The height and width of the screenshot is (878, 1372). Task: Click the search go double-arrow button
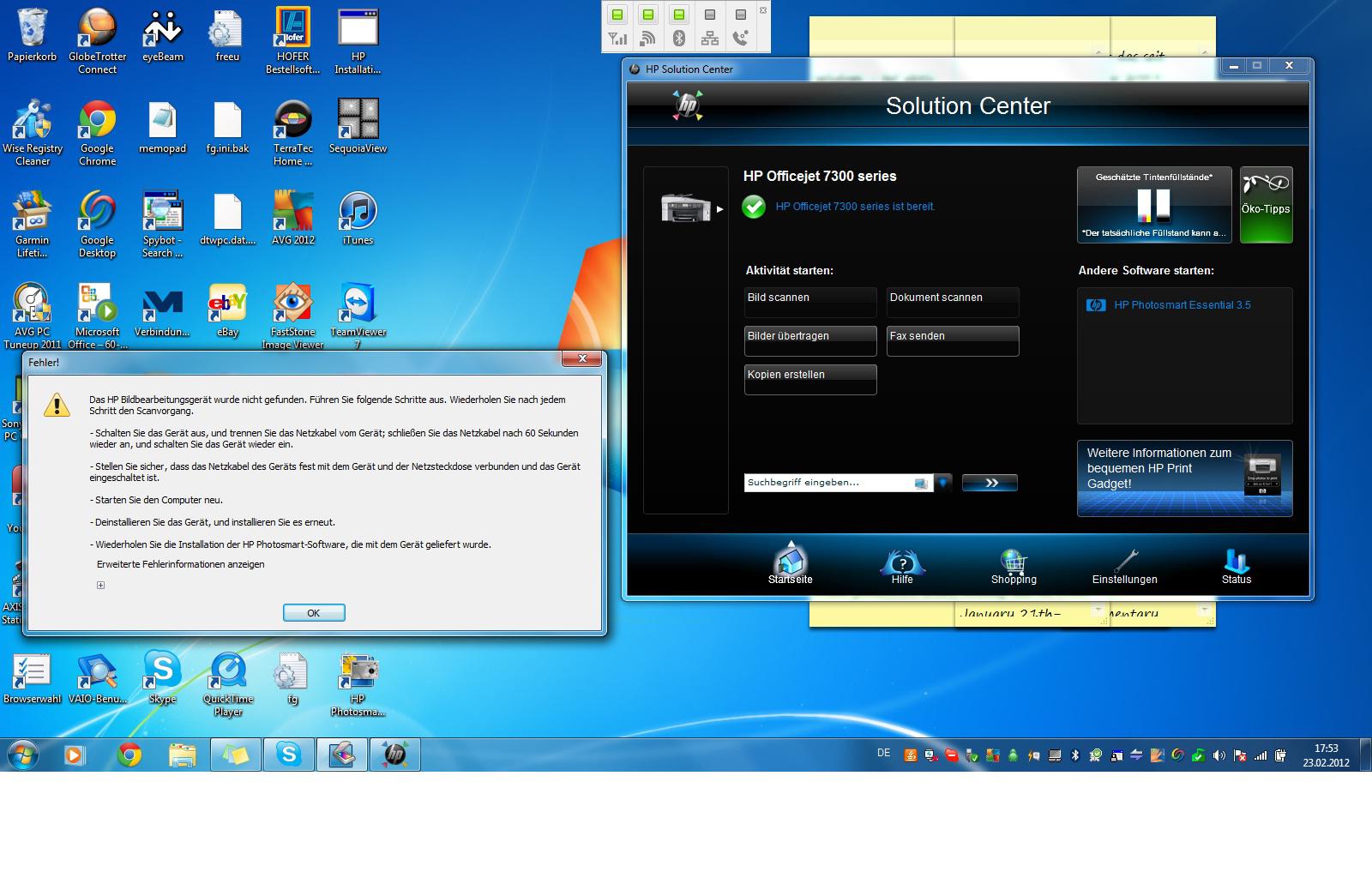click(x=990, y=483)
